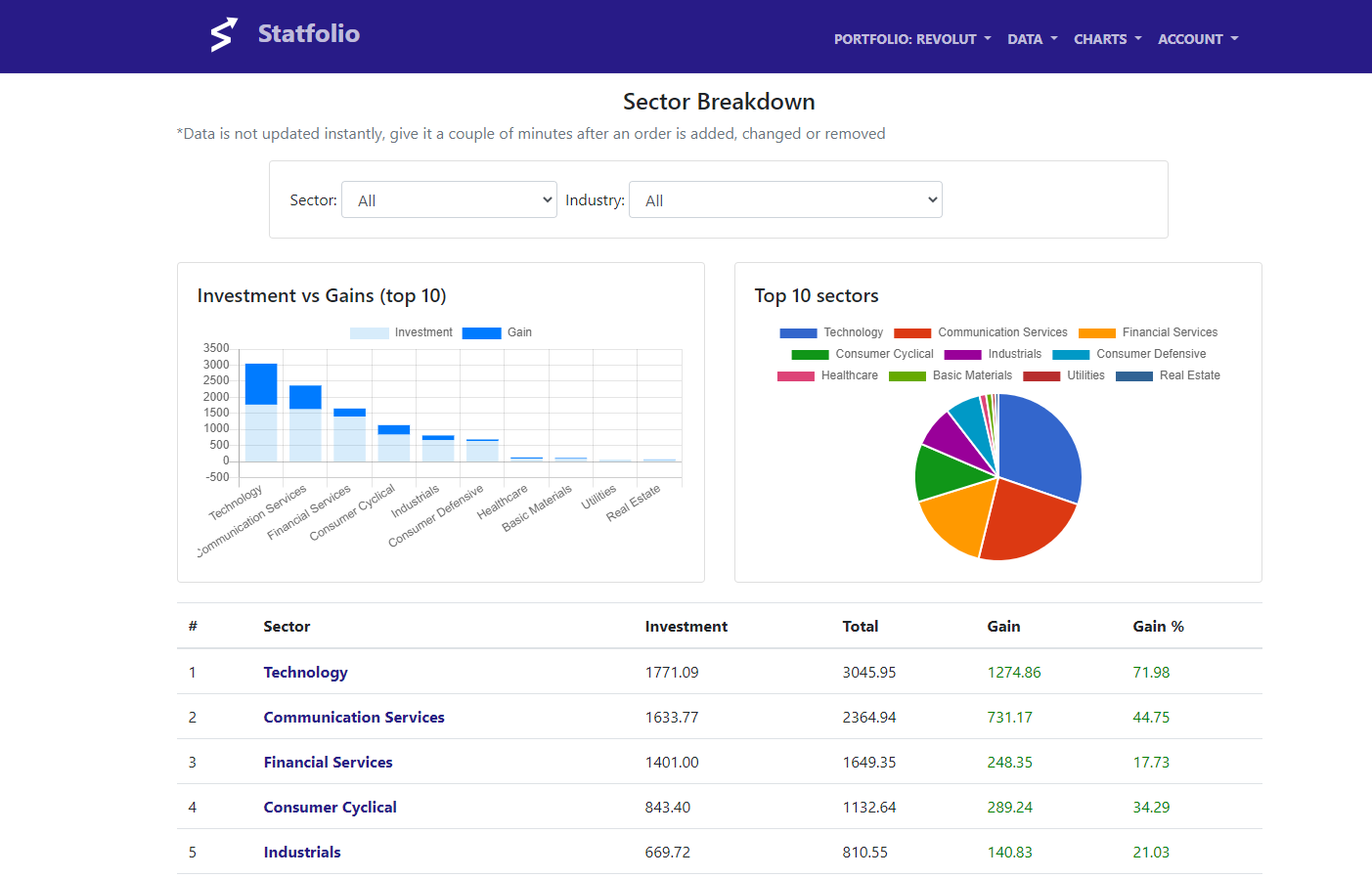1372x878 pixels.
Task: Open the Data menu
Action: coord(1033,39)
